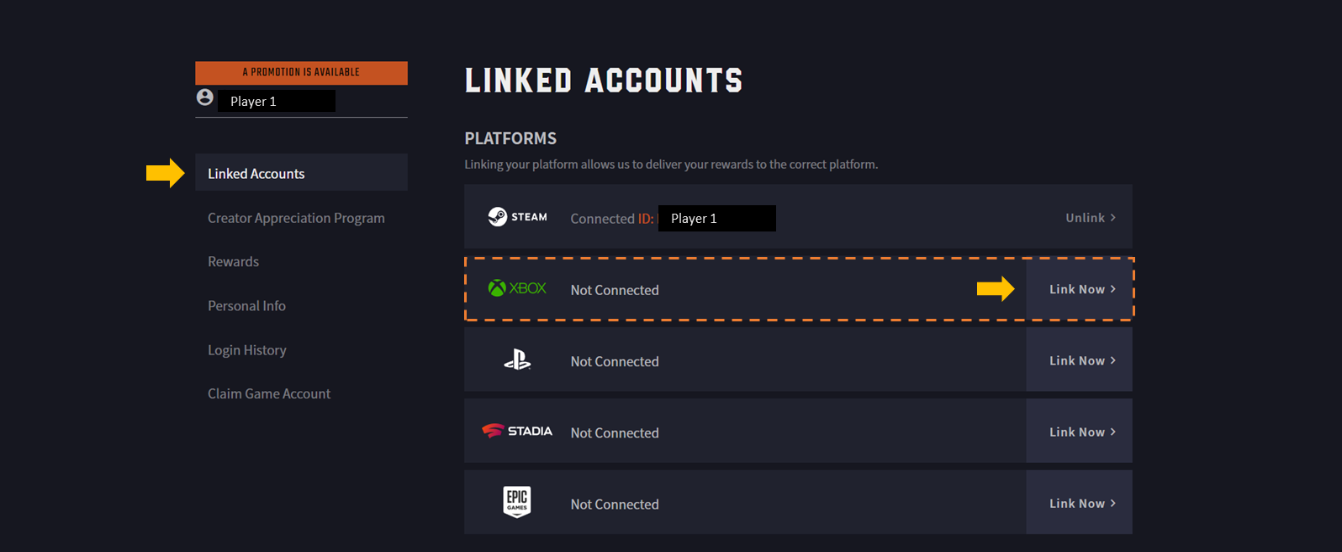
Task: Open Creator Appreciation Program page
Action: [296, 218]
